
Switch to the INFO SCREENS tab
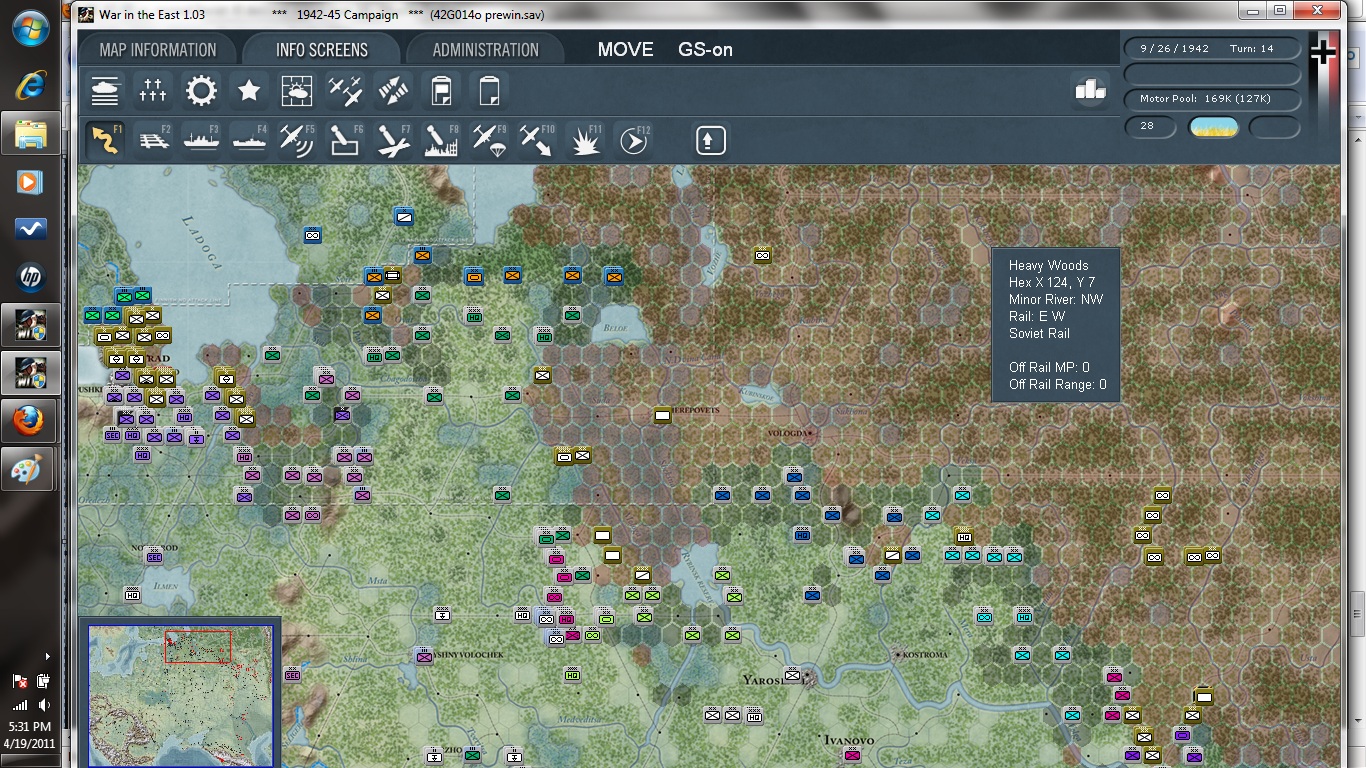click(322, 50)
